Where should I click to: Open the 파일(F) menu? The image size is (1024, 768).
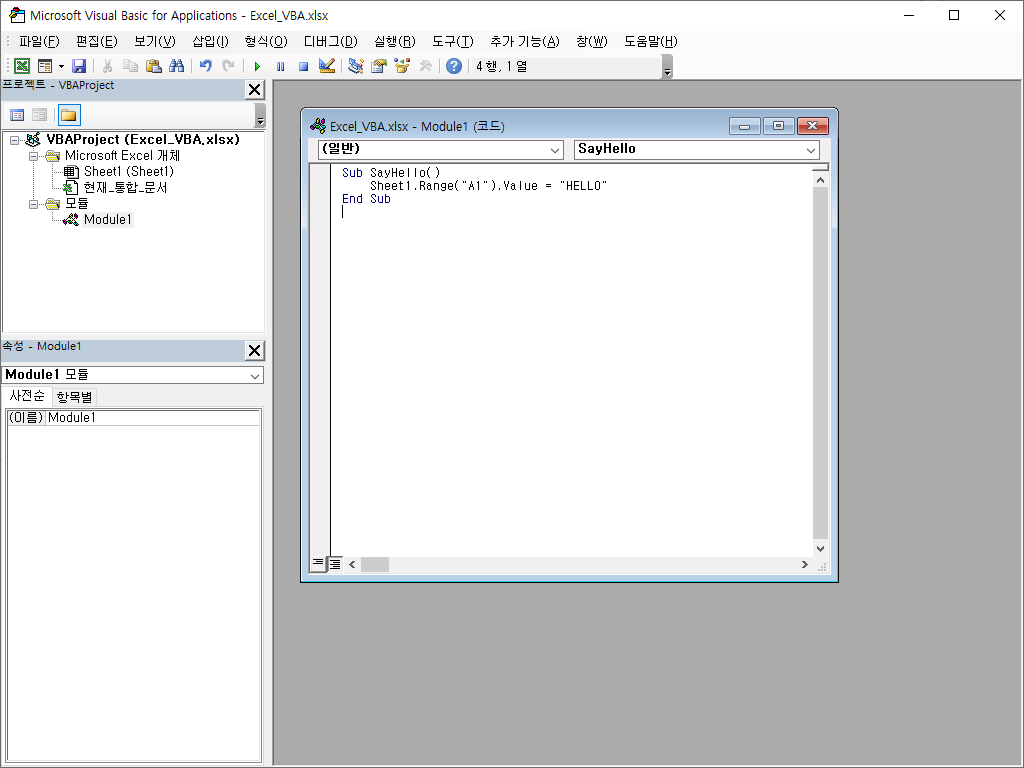coord(39,42)
